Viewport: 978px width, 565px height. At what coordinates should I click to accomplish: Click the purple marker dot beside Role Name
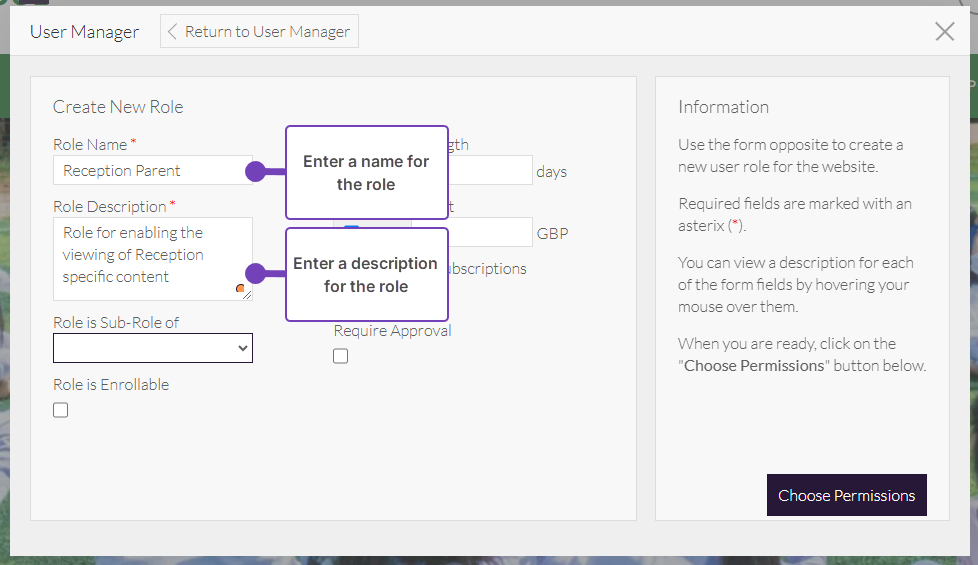[255, 171]
